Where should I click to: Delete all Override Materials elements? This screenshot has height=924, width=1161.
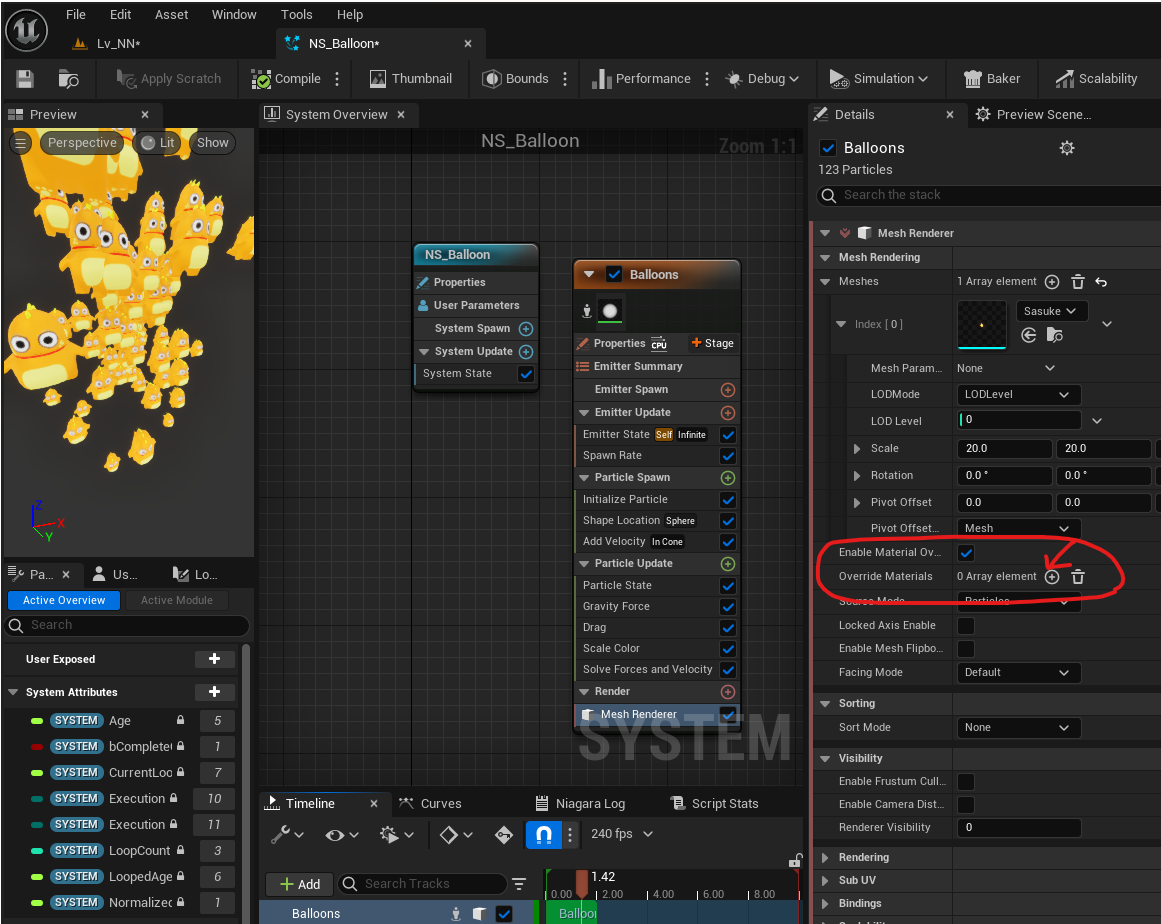click(1078, 577)
